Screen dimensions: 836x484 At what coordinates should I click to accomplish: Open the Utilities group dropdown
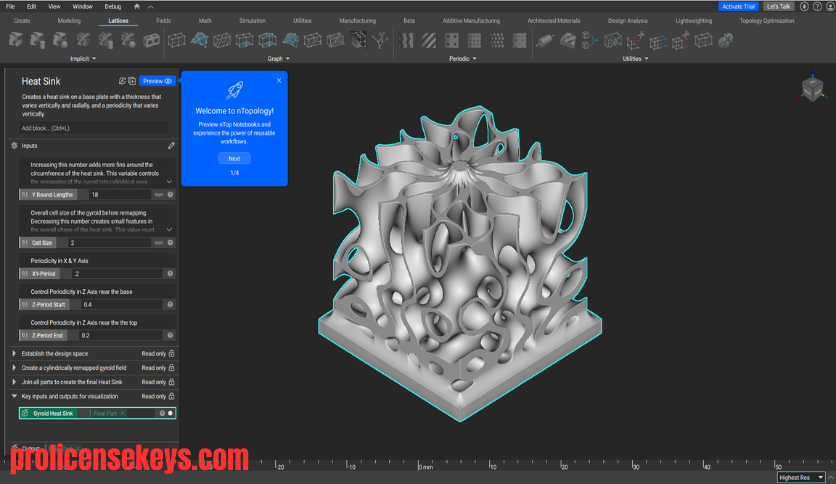635,59
